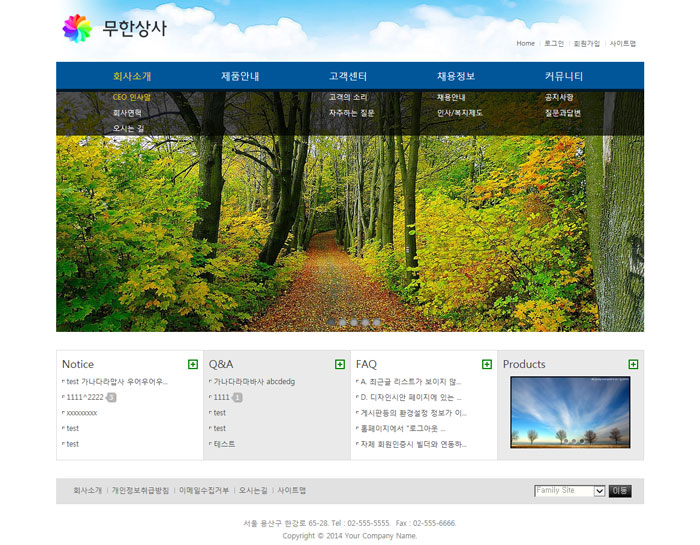Select 고객의 소리 submenu item
Image resolution: width=700 pixels, height=545 pixels.
348,97
